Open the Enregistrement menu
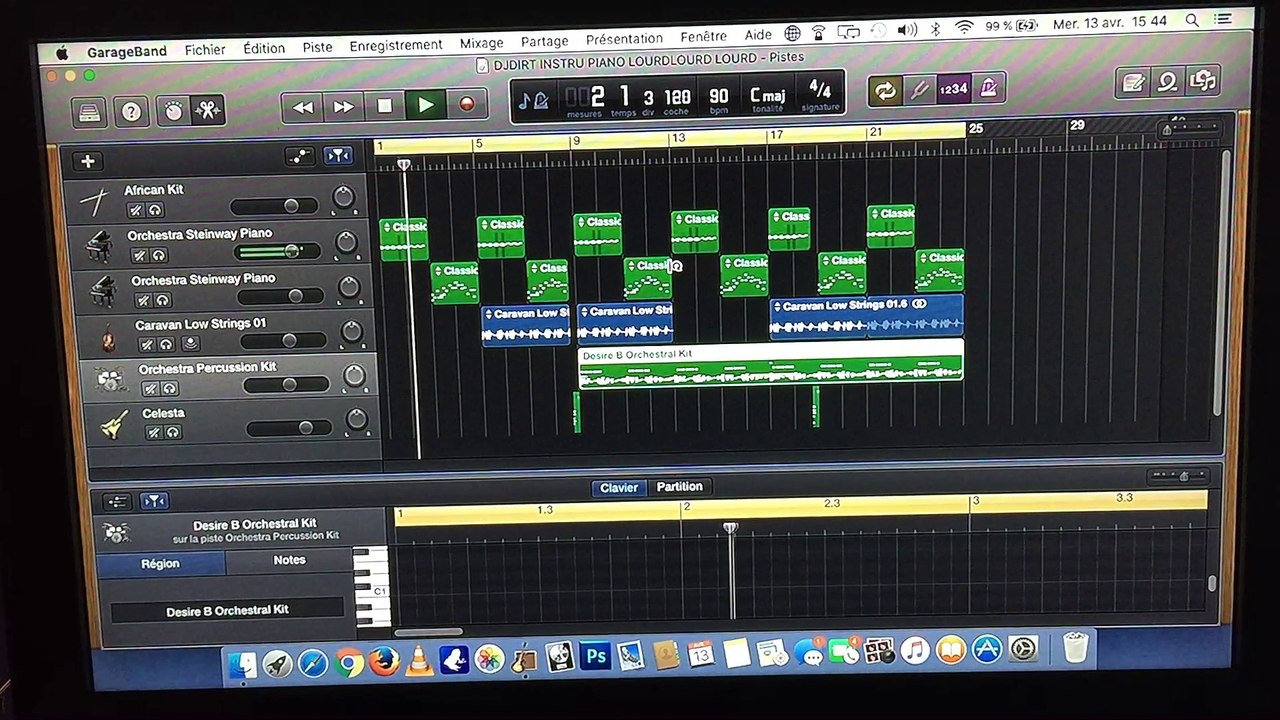Screen dimensions: 1280x720 pyautogui.click(x=396, y=45)
